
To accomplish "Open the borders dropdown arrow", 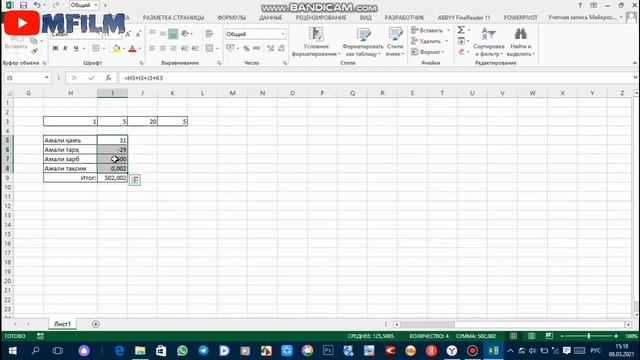I will 104,49.
